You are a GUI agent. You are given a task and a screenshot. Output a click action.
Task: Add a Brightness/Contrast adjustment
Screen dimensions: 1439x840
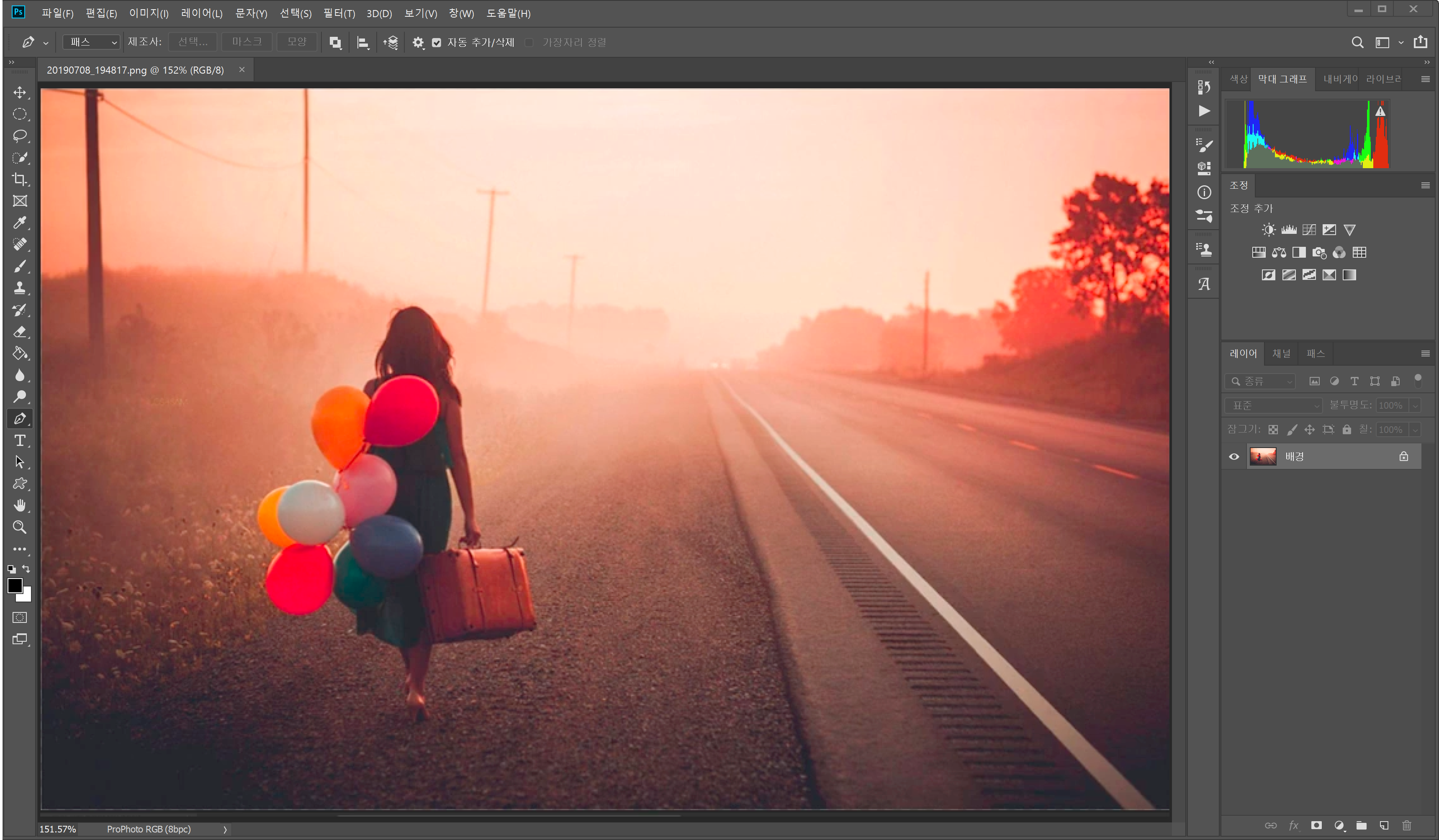pyautogui.click(x=1268, y=230)
